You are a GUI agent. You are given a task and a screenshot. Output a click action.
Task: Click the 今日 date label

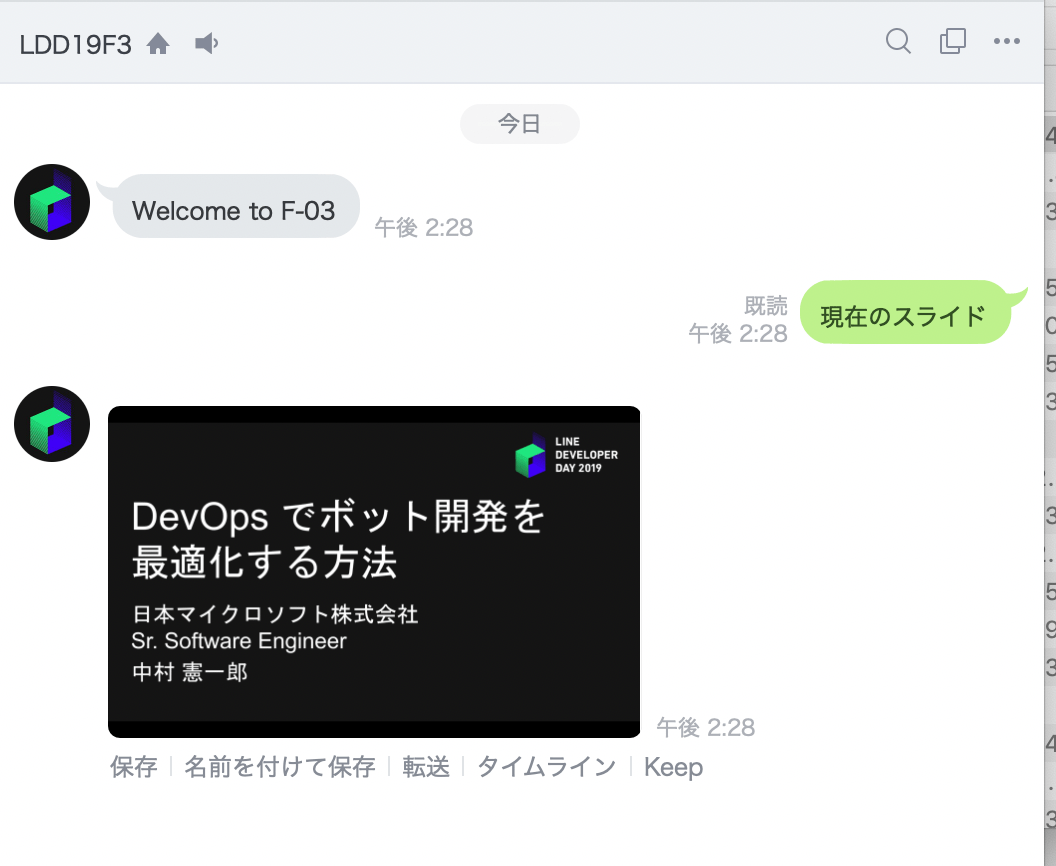(519, 124)
